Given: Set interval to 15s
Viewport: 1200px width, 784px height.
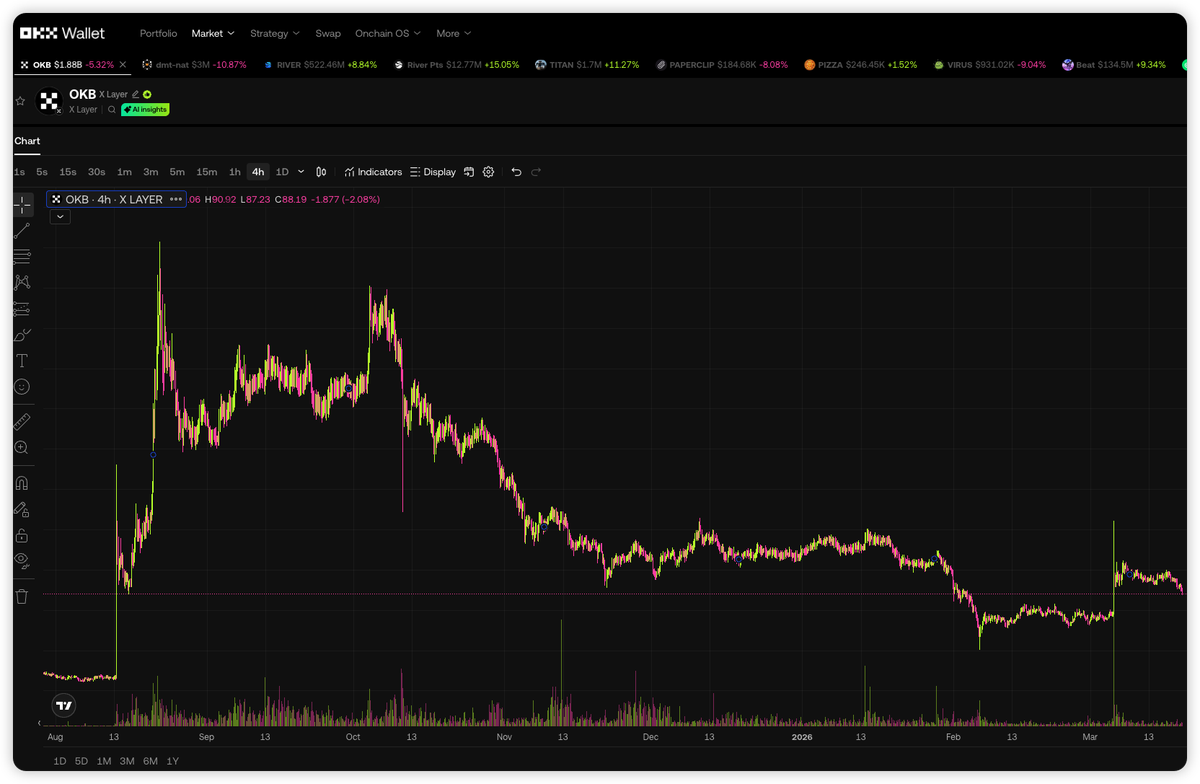Looking at the screenshot, I should [68, 172].
